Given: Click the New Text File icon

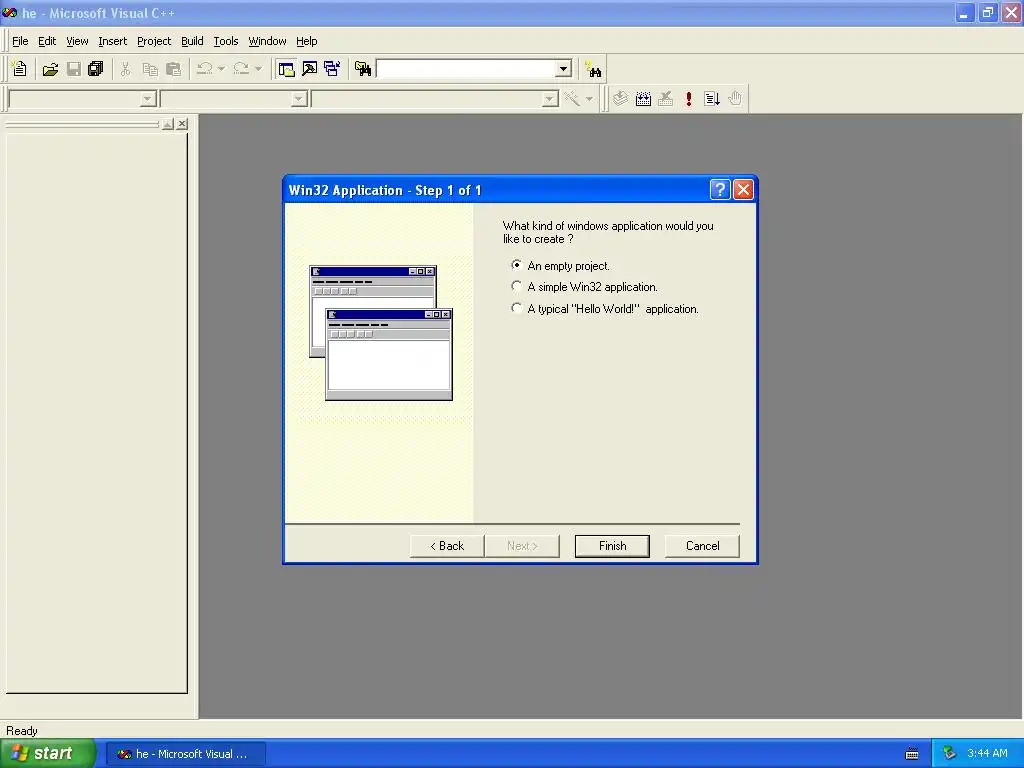Looking at the screenshot, I should tap(19, 69).
